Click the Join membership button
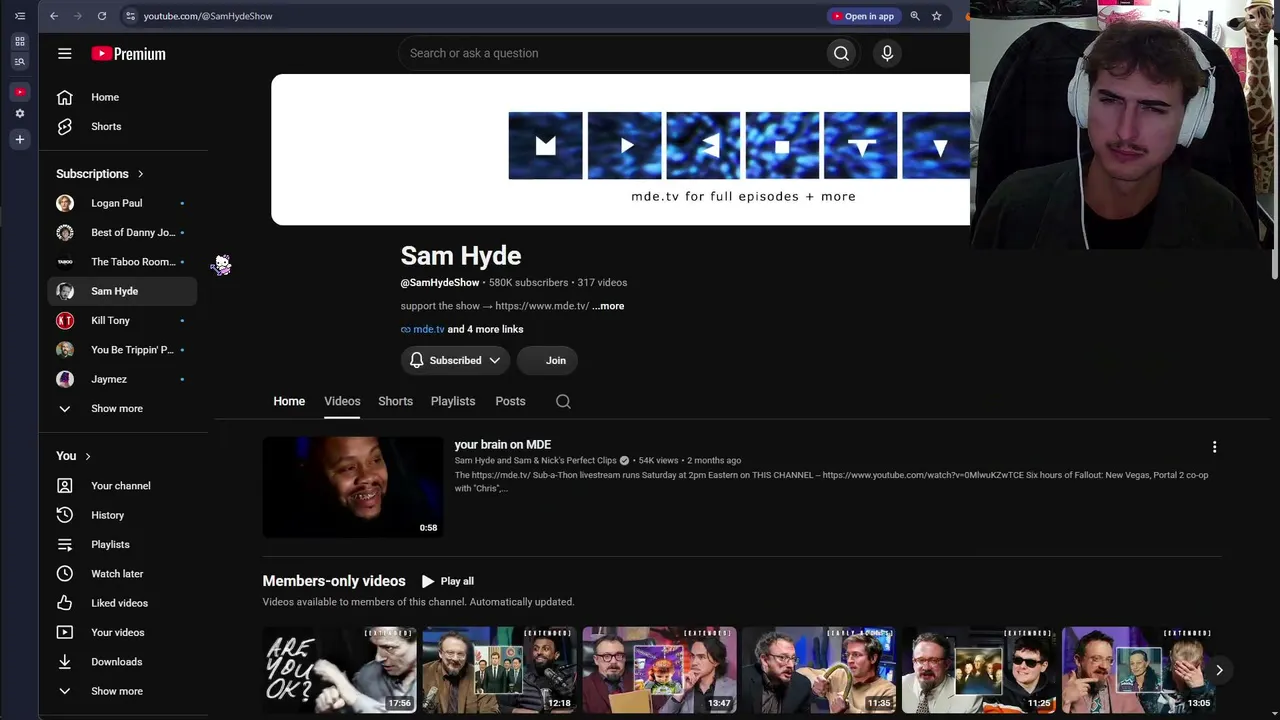The height and width of the screenshot is (720, 1280). (x=548, y=360)
